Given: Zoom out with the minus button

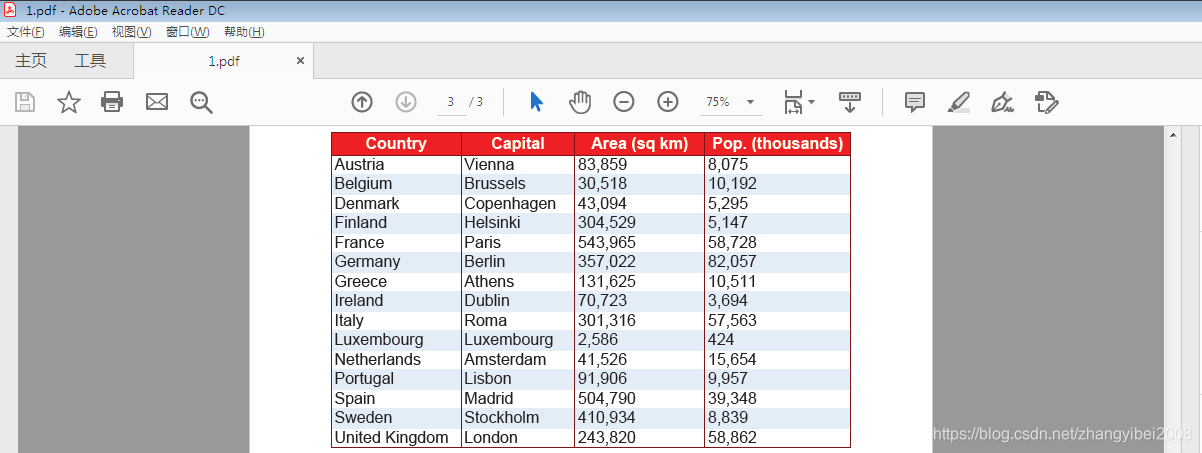Looking at the screenshot, I should coord(624,102).
